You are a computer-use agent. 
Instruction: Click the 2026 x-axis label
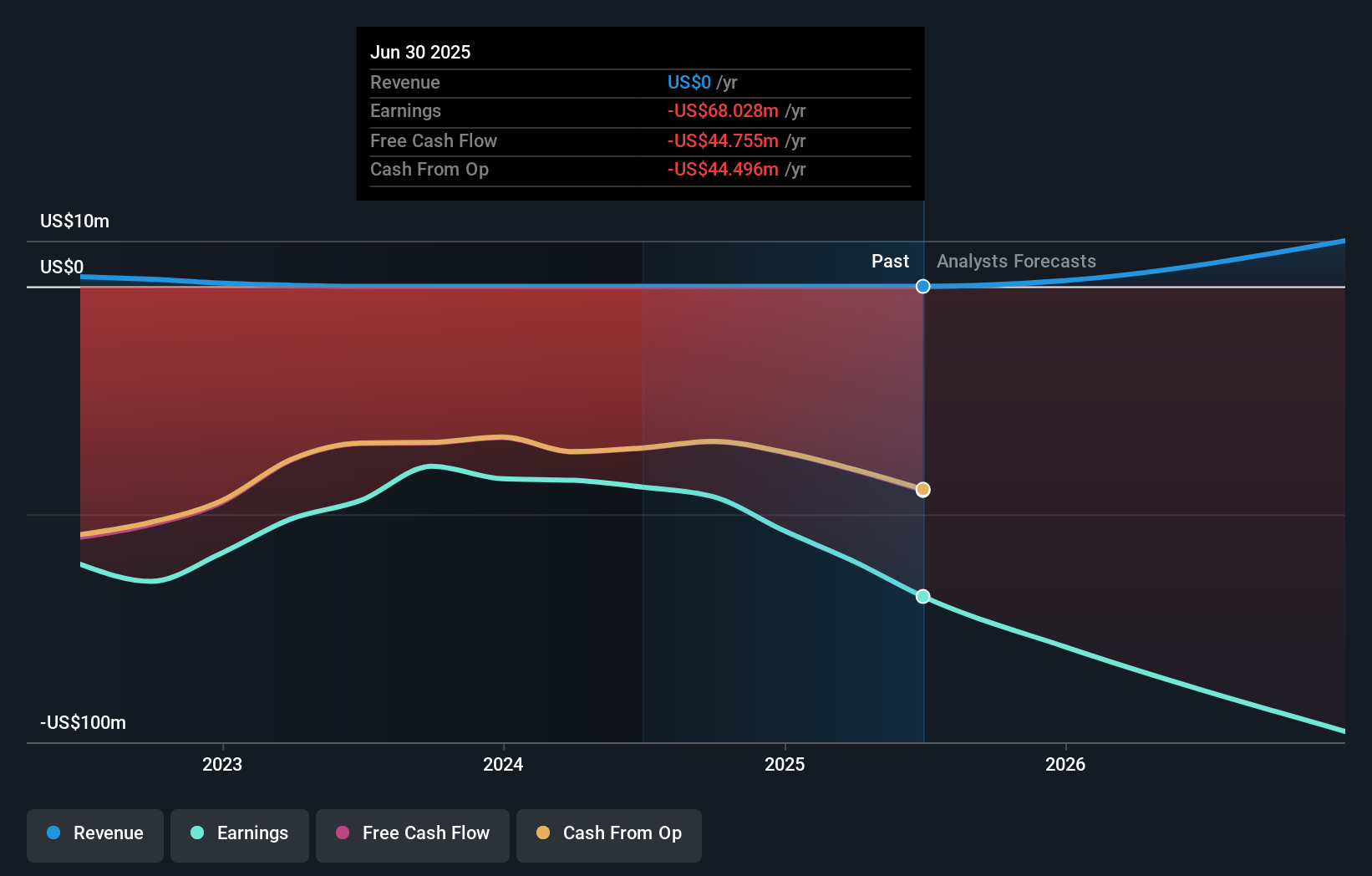coord(1065,765)
